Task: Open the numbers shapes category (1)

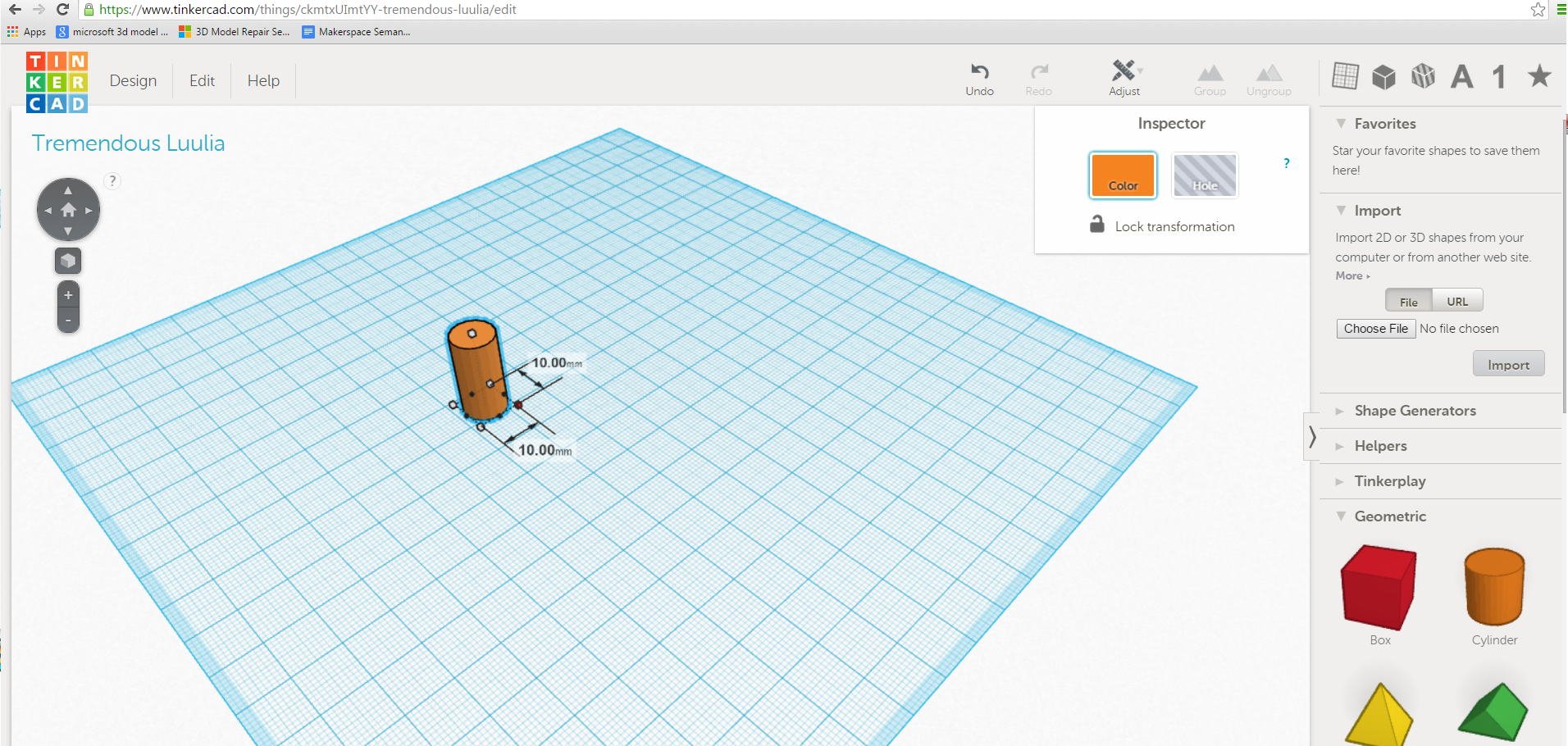Action: tap(1499, 76)
